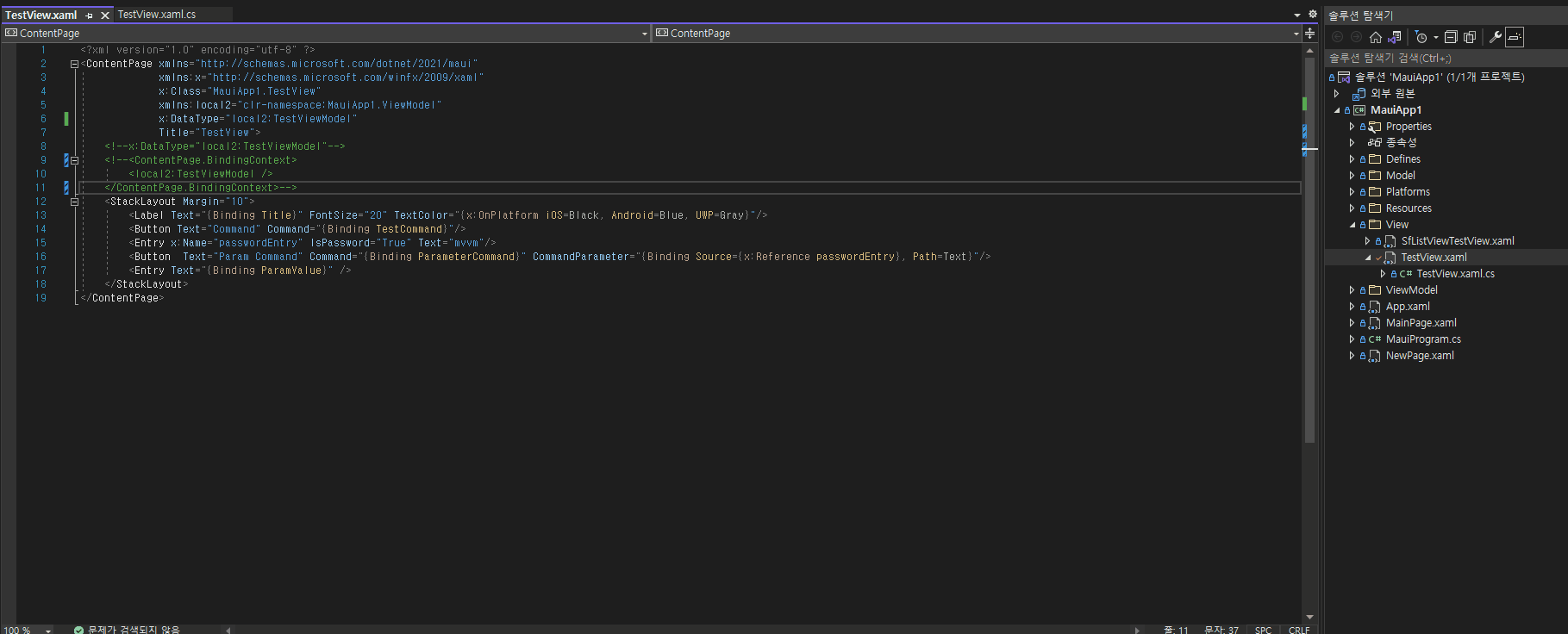Close the TestView.xaml tab
1568x634 pixels.
[x=105, y=15]
